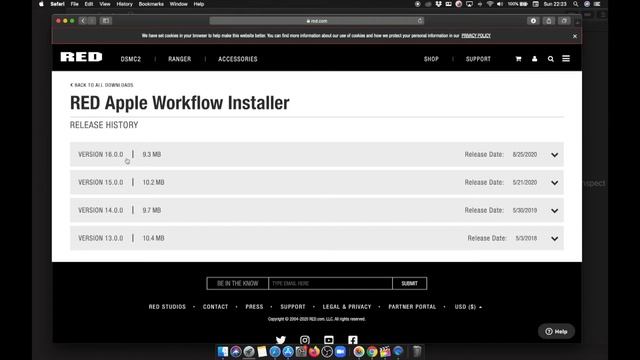Screen dimensions: 640x360
Task: Open the shopping cart icon
Action: [518, 59]
